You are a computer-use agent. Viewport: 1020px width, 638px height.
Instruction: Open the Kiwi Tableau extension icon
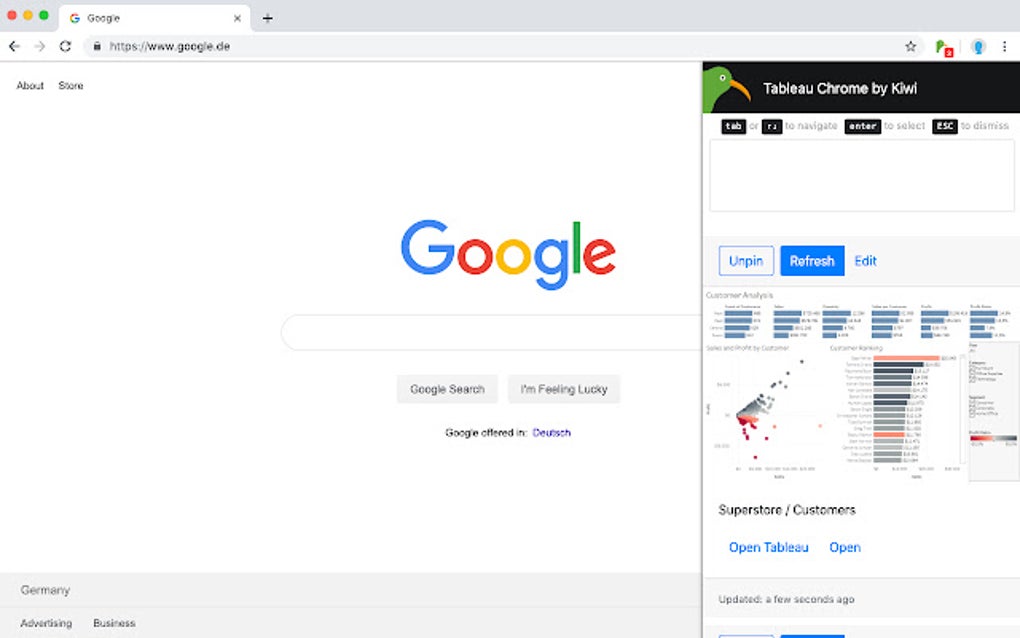pyautogui.click(x=943, y=47)
